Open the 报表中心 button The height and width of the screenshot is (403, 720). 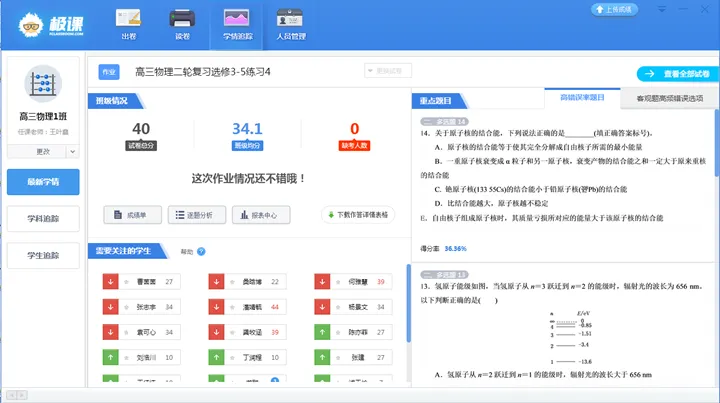tap(261, 215)
